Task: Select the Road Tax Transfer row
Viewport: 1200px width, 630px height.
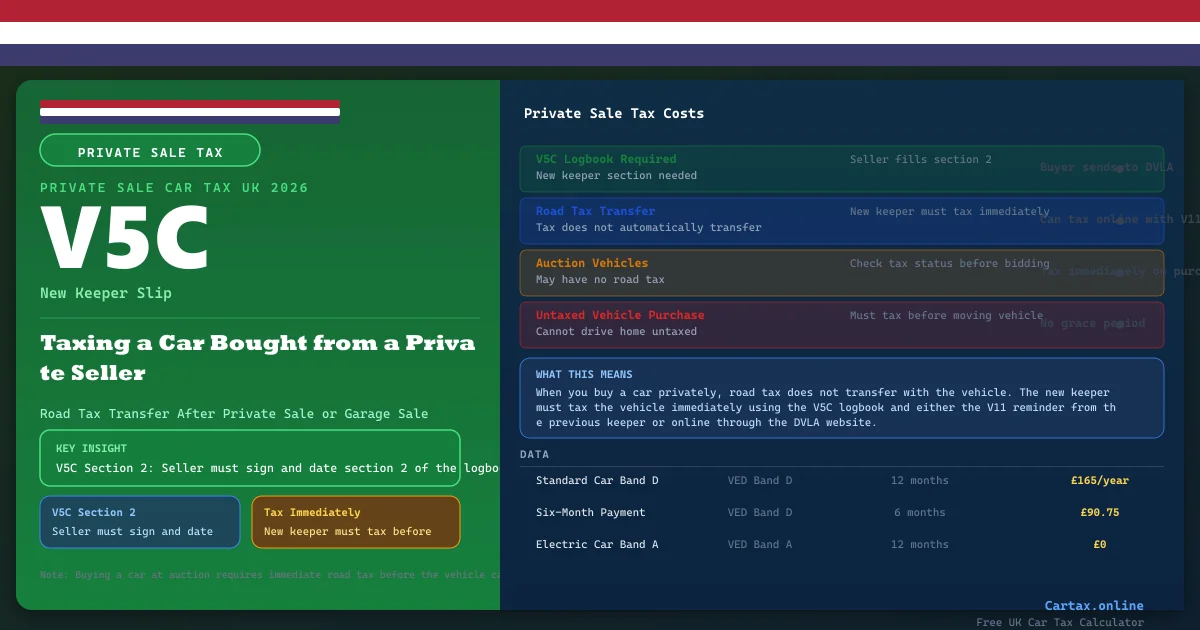Action: (x=840, y=220)
